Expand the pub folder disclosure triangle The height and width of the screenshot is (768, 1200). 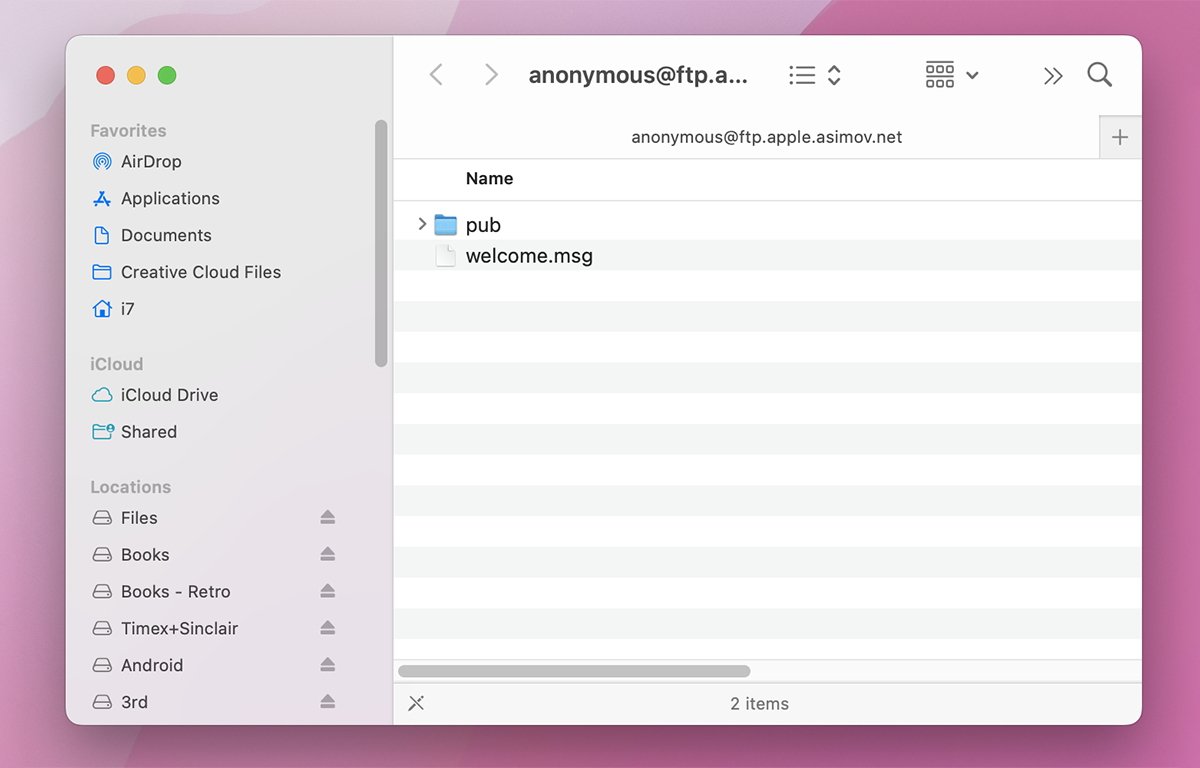pos(421,224)
